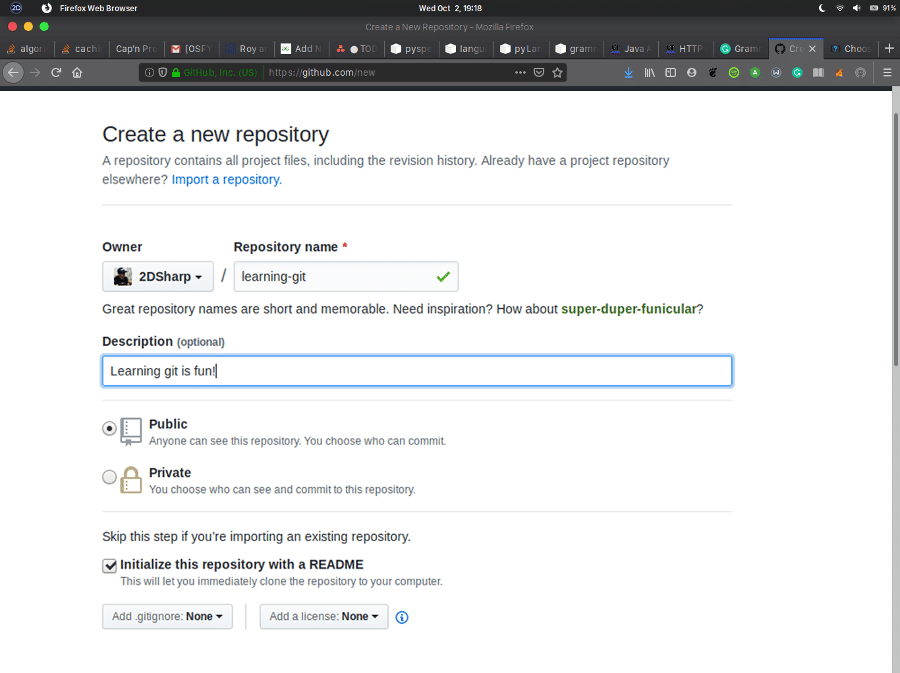900x673 pixels.
Task: Uncheck Initialize this repository with a README
Action: (x=110, y=566)
